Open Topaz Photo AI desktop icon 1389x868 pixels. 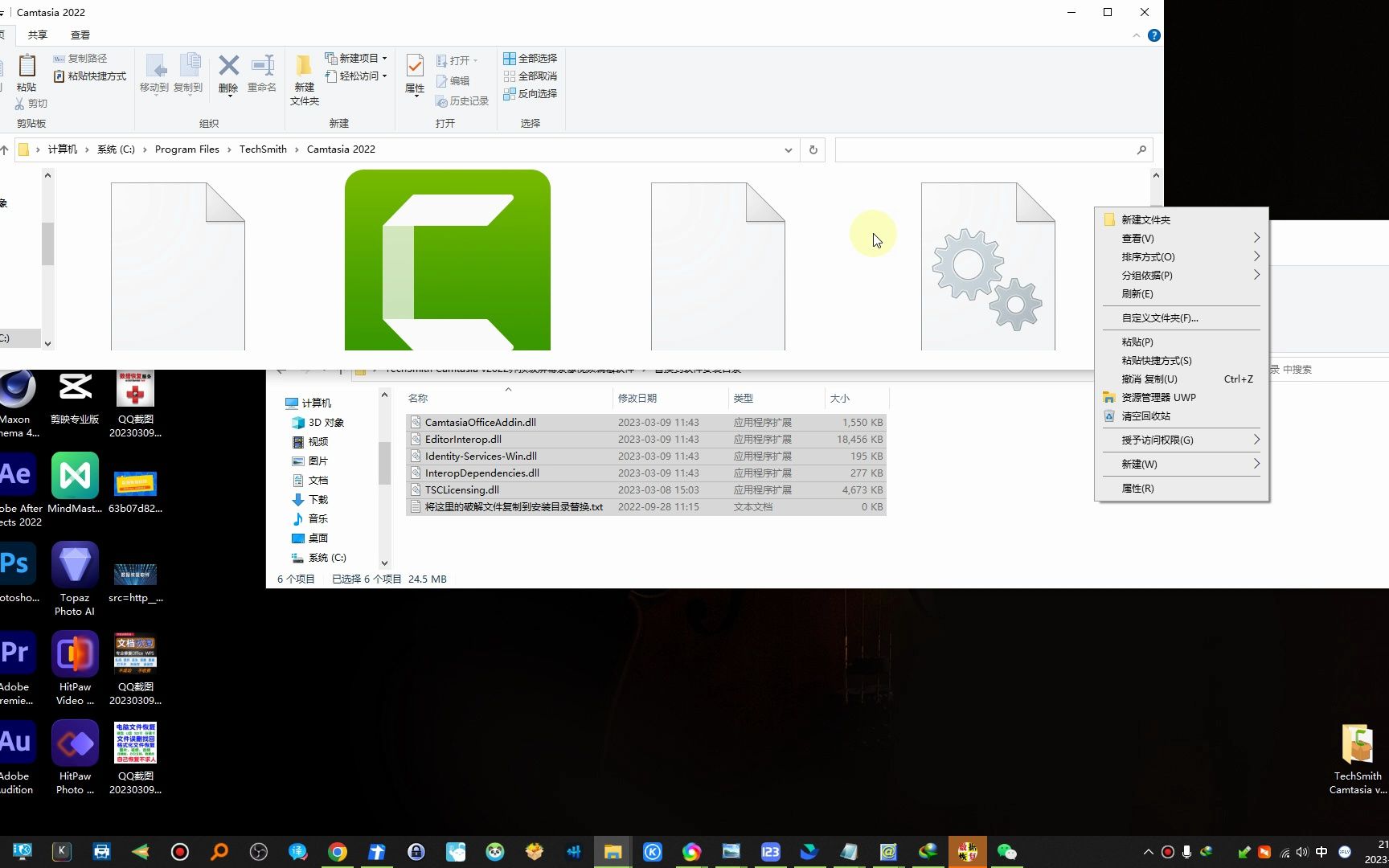click(x=75, y=579)
